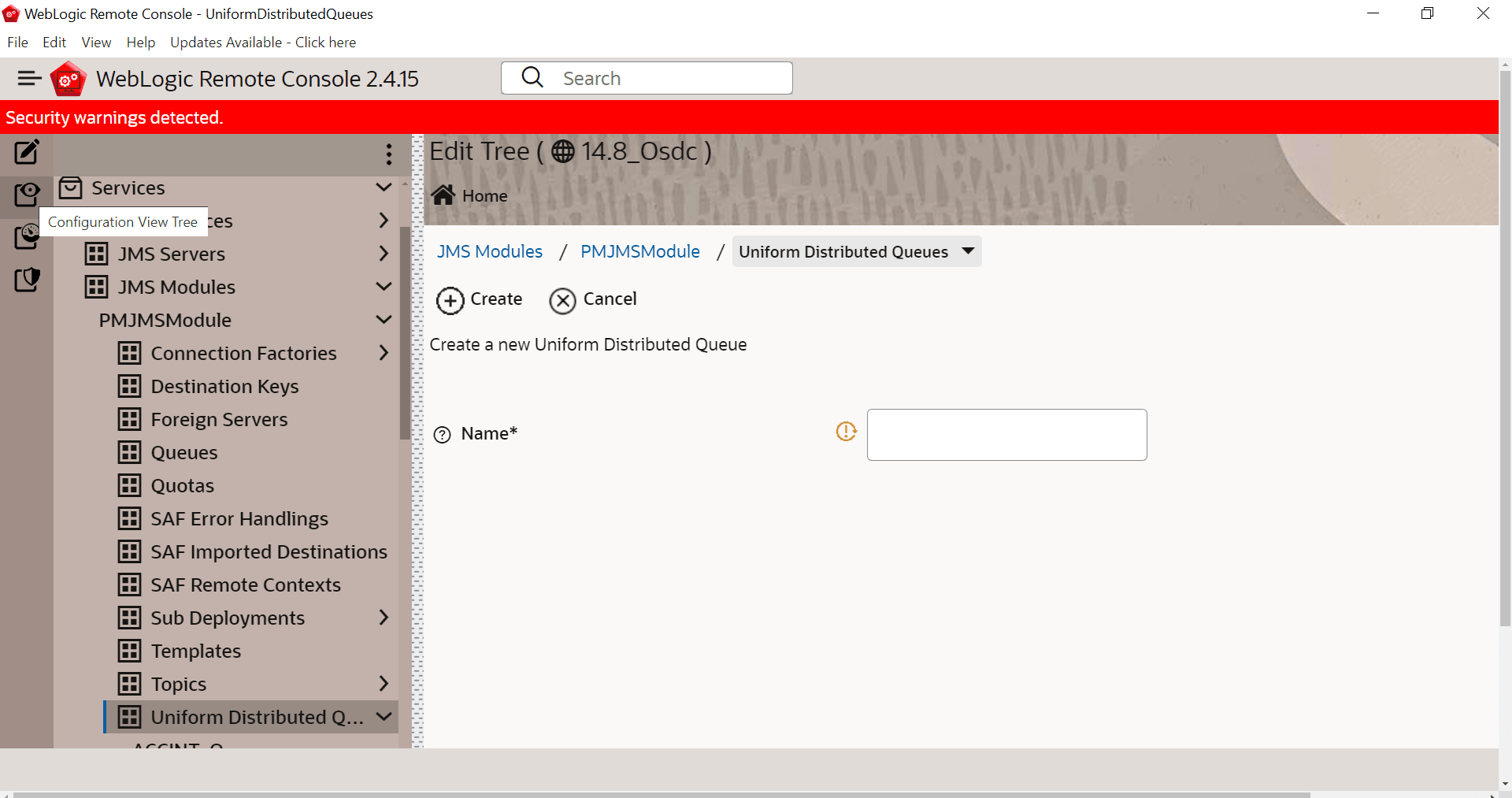Select Quotas in the tree

pyautogui.click(x=183, y=485)
